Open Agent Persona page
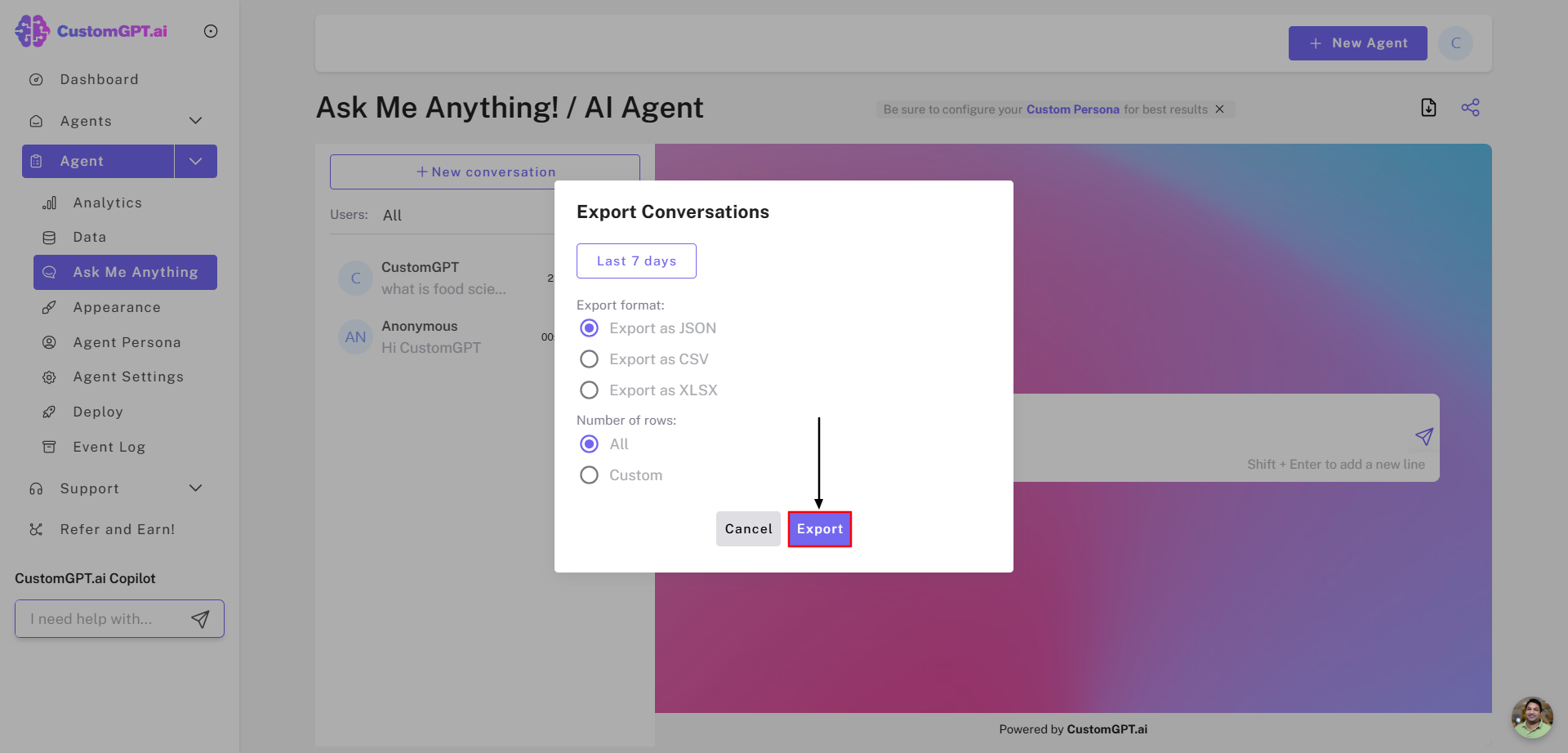The image size is (1568, 753). pos(127,342)
